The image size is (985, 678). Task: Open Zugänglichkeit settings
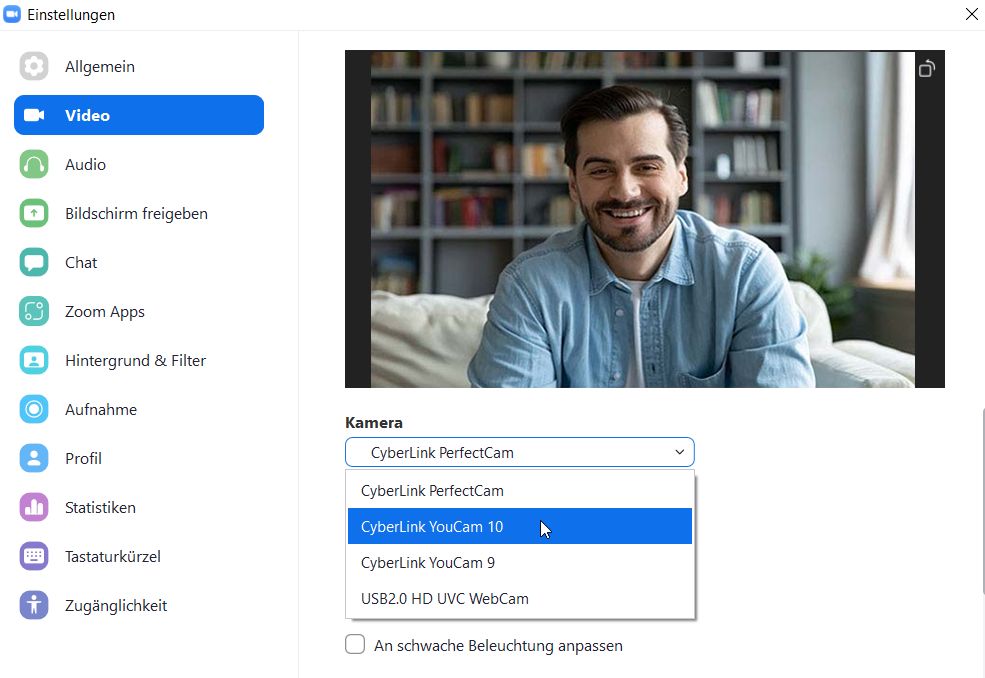[139, 605]
